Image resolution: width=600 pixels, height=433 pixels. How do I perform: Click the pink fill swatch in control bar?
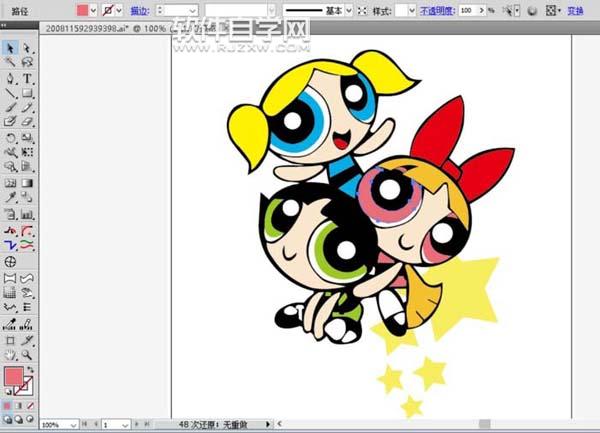[82, 11]
